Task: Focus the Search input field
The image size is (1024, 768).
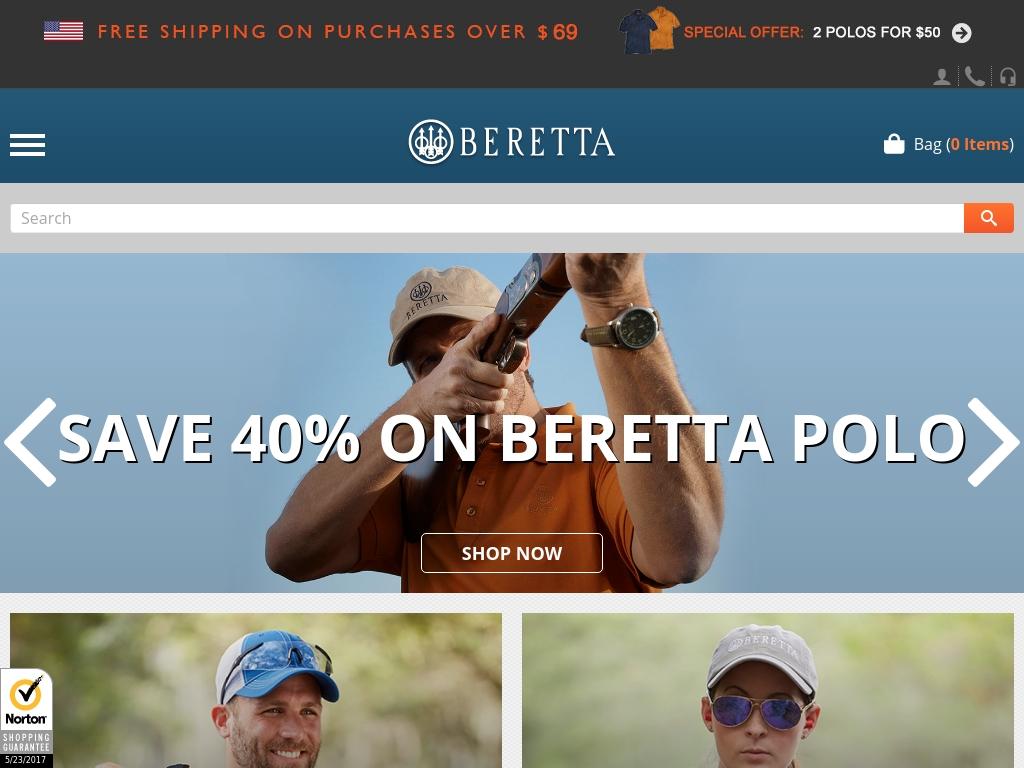Action: click(x=487, y=218)
